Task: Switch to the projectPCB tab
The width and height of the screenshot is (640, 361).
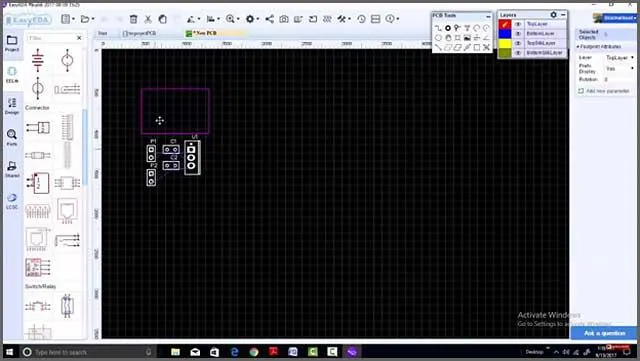Action: point(140,33)
